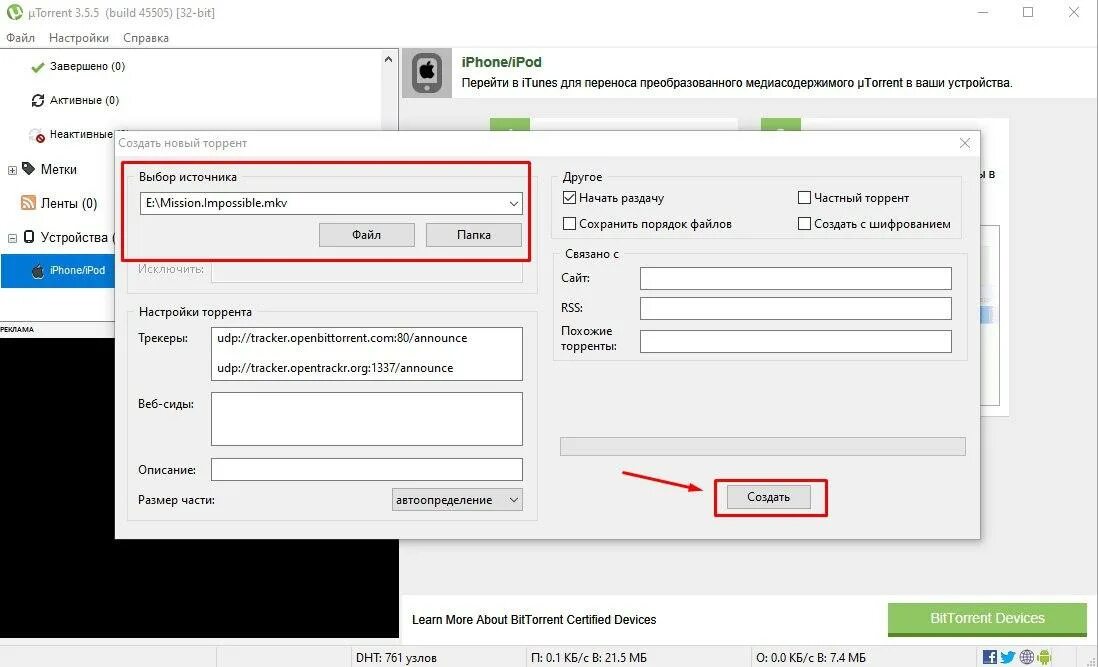The image size is (1098, 667).
Task: Click the torrent creation progress bar
Action: coord(763,447)
